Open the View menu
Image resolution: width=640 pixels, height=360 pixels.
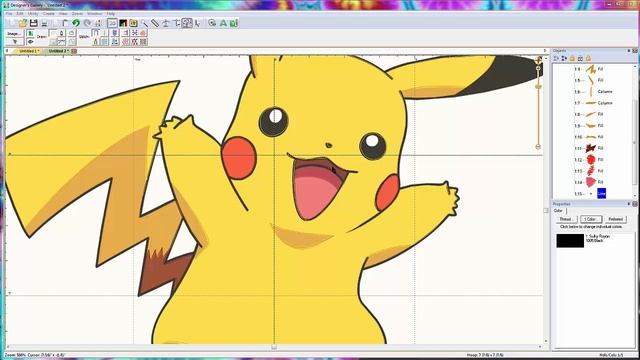(63, 13)
